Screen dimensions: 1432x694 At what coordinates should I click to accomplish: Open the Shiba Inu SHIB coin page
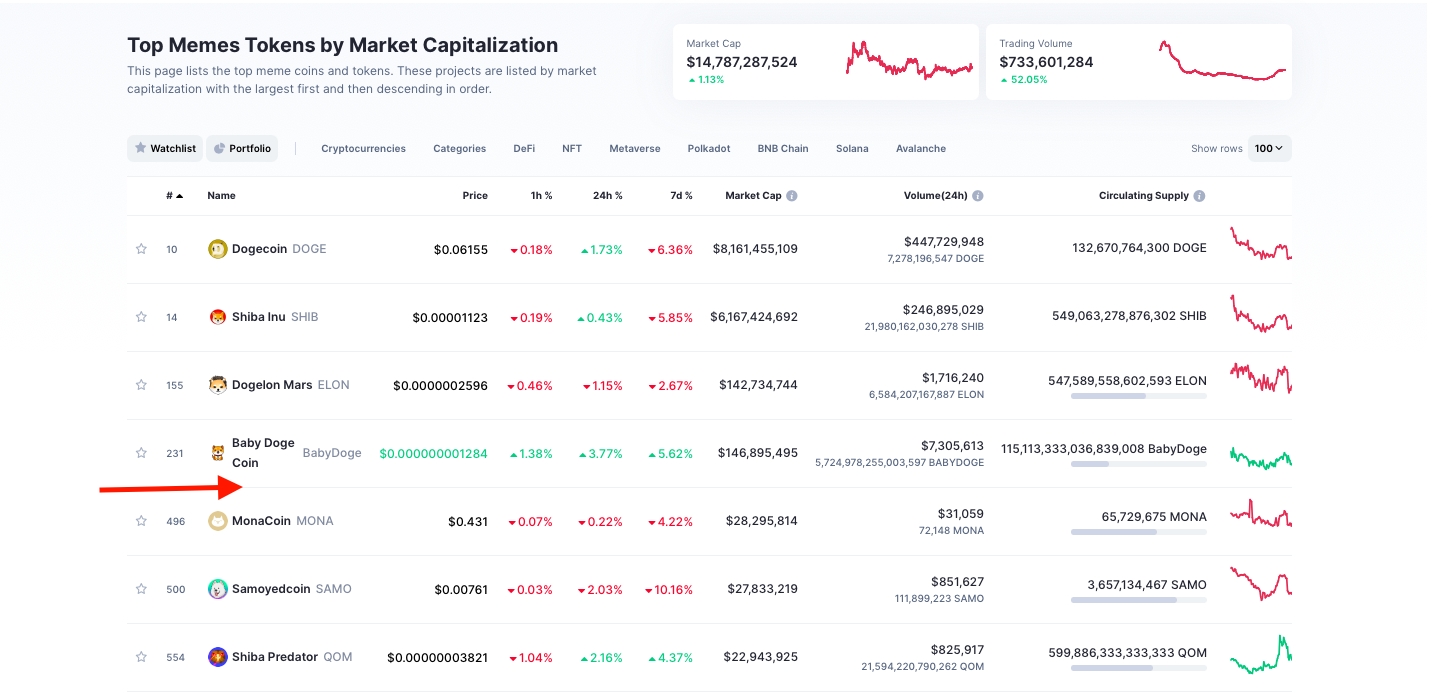(x=275, y=317)
